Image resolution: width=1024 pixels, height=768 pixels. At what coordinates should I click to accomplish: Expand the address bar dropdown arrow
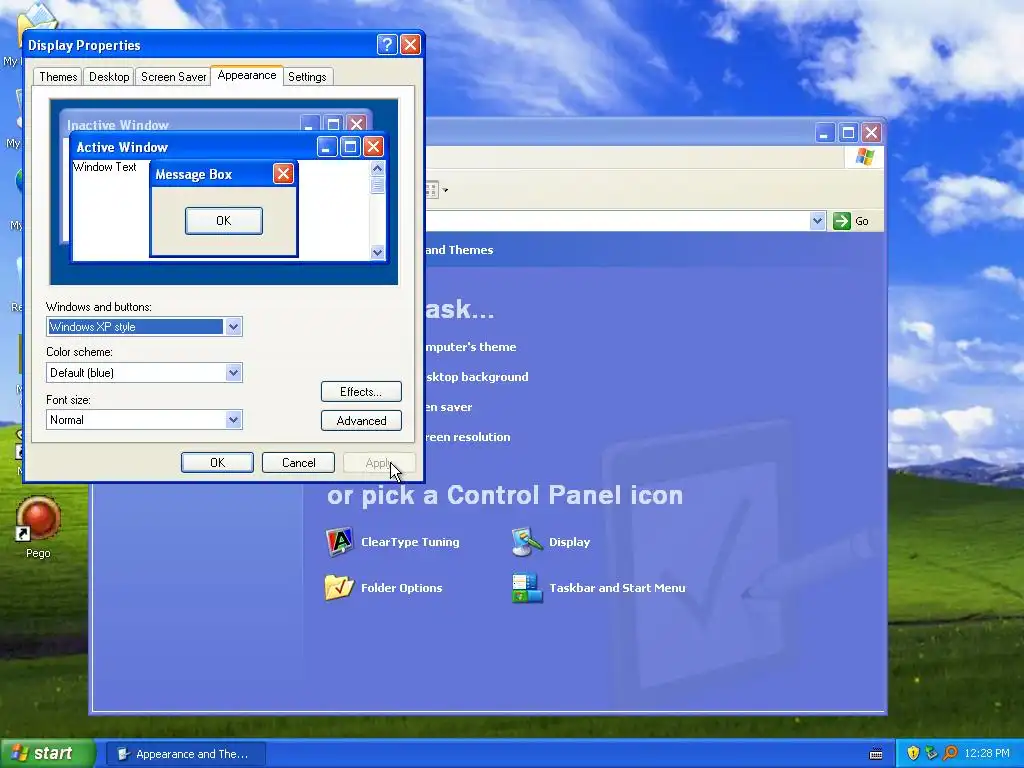click(817, 221)
